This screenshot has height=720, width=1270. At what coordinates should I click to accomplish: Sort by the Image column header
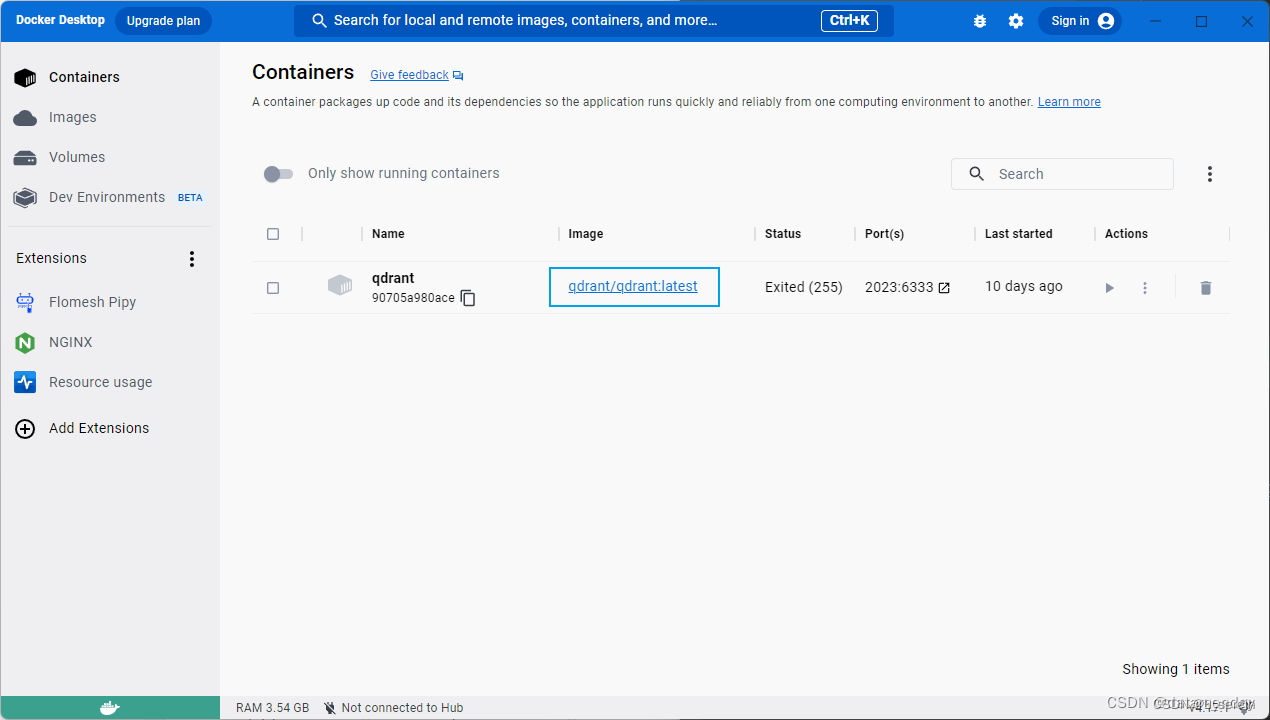coord(586,234)
